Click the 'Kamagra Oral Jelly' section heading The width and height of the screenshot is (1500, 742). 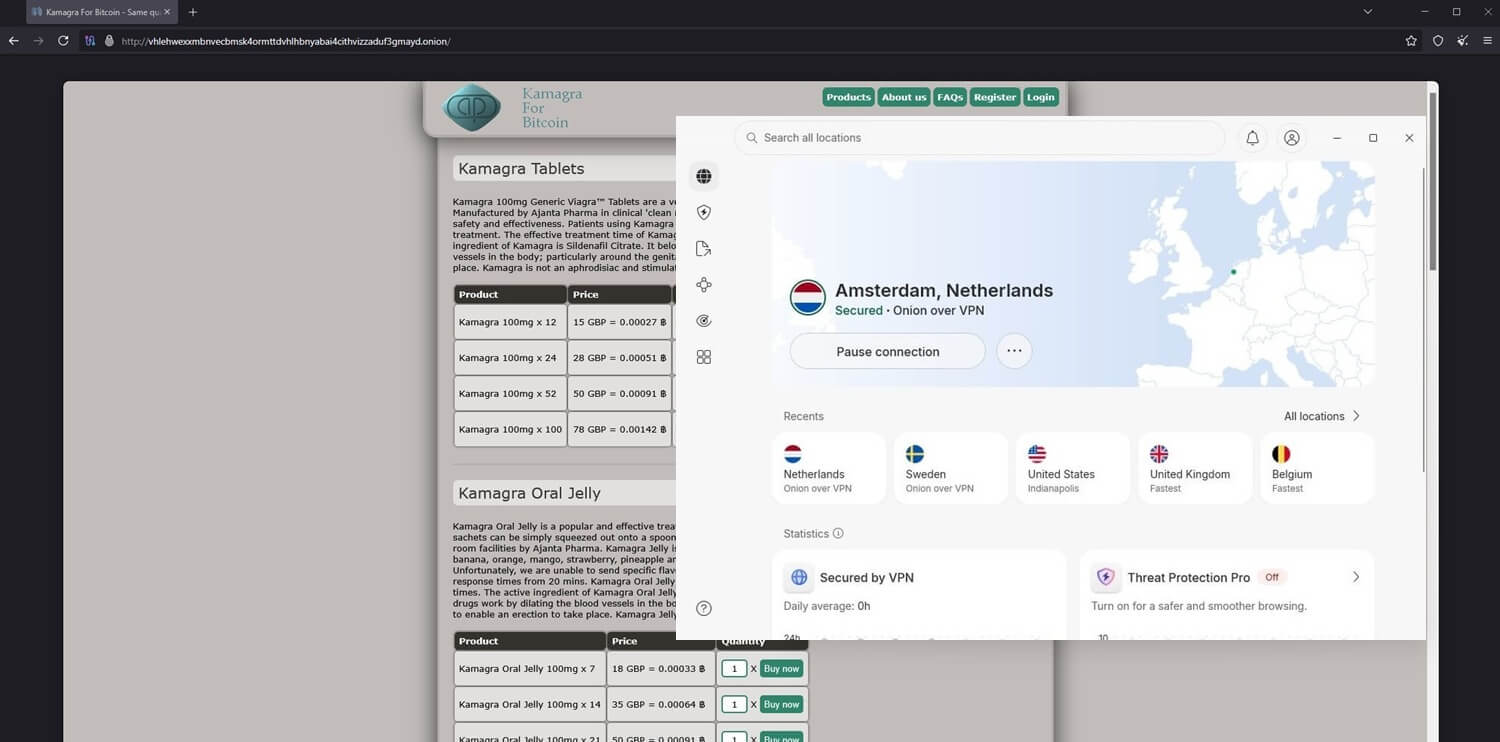coord(529,493)
